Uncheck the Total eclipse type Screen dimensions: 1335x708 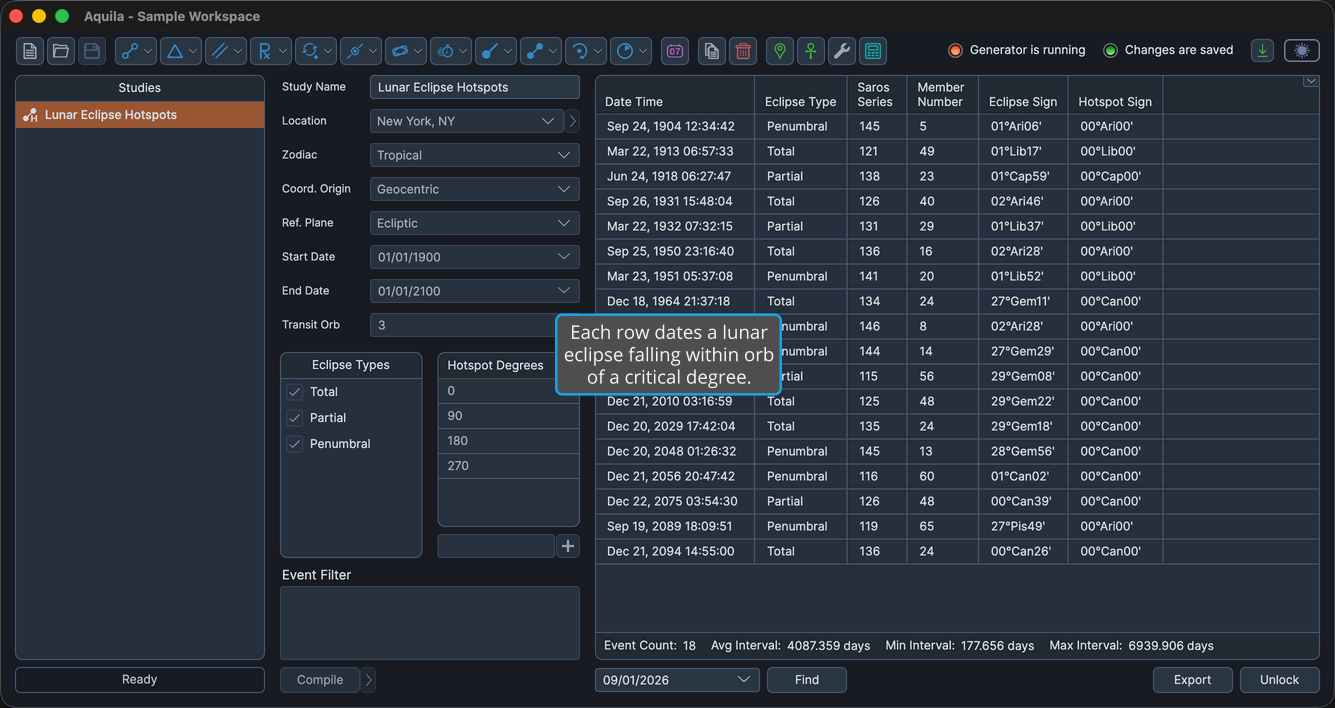[295, 392]
